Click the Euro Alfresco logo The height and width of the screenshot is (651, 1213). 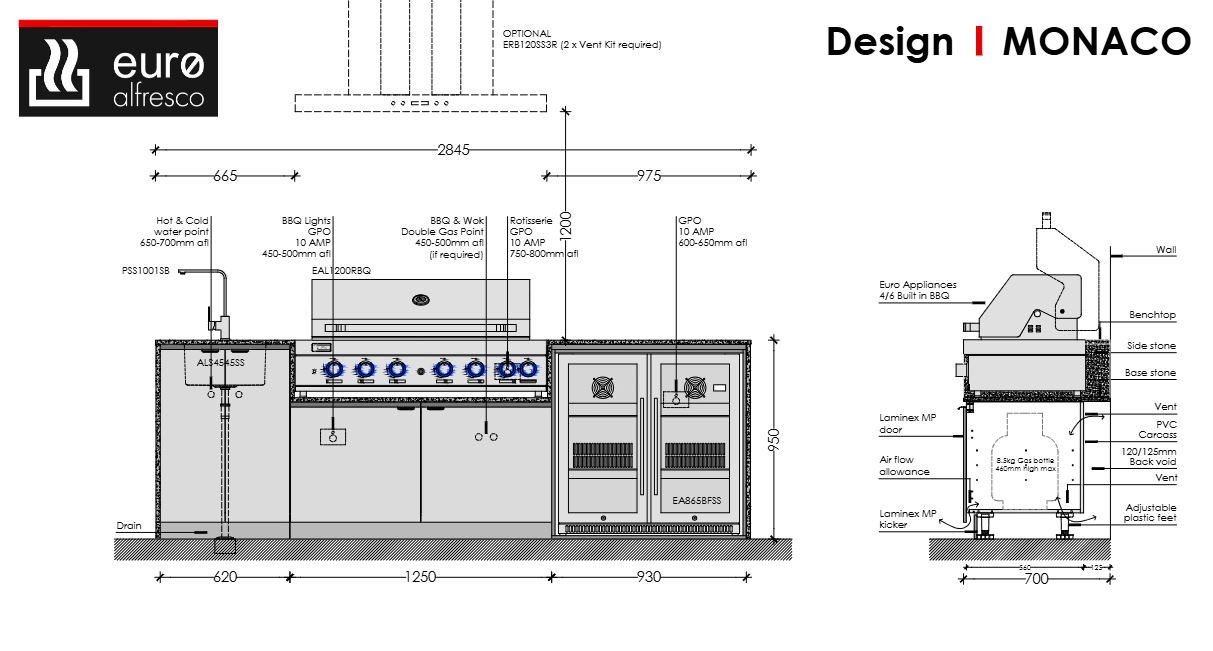(x=118, y=68)
